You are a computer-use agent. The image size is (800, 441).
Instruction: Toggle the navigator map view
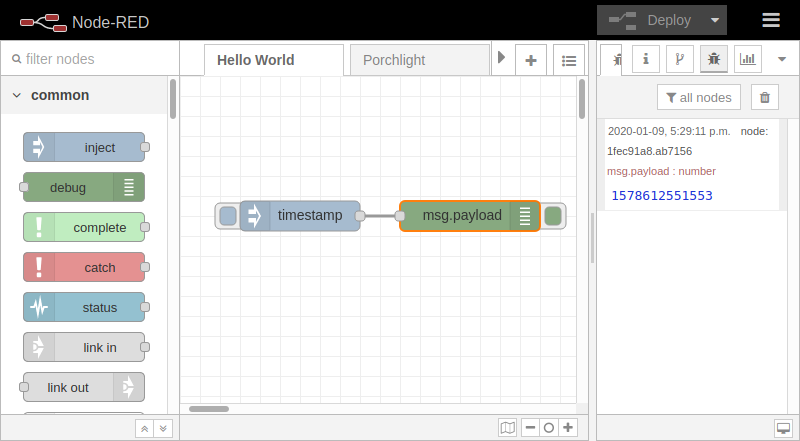[x=509, y=427]
